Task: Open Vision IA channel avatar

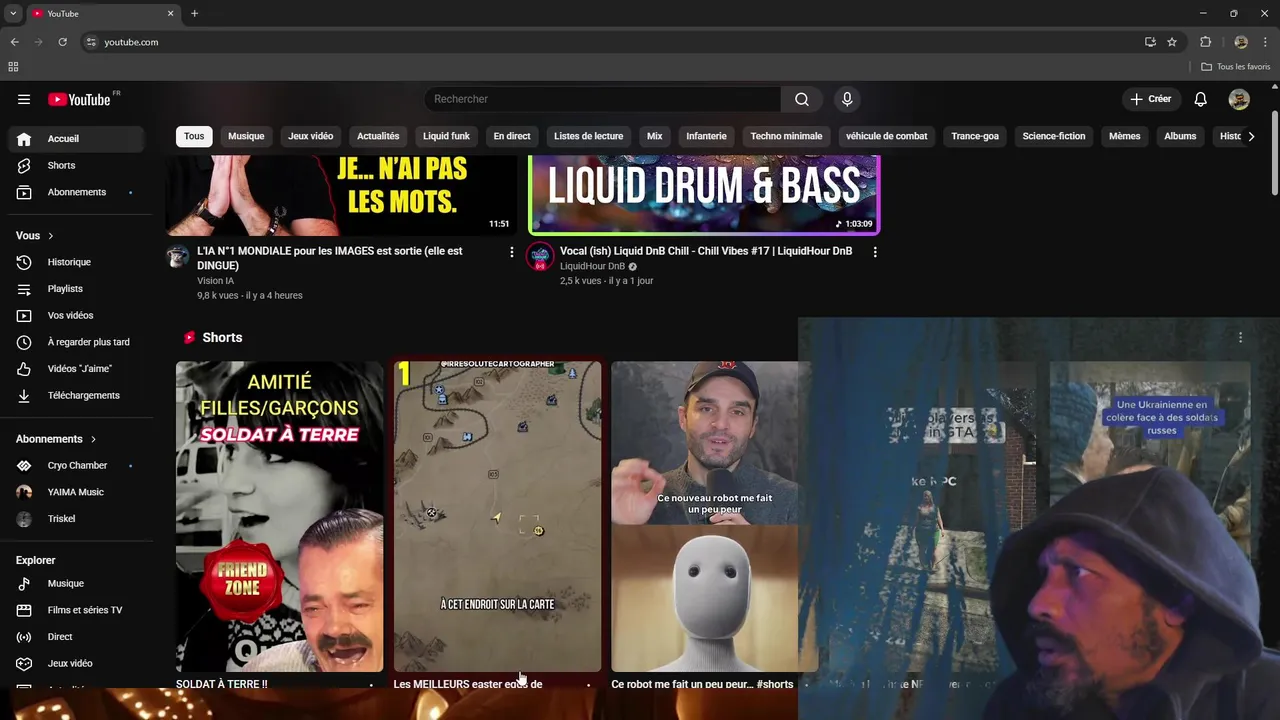Action: click(178, 256)
